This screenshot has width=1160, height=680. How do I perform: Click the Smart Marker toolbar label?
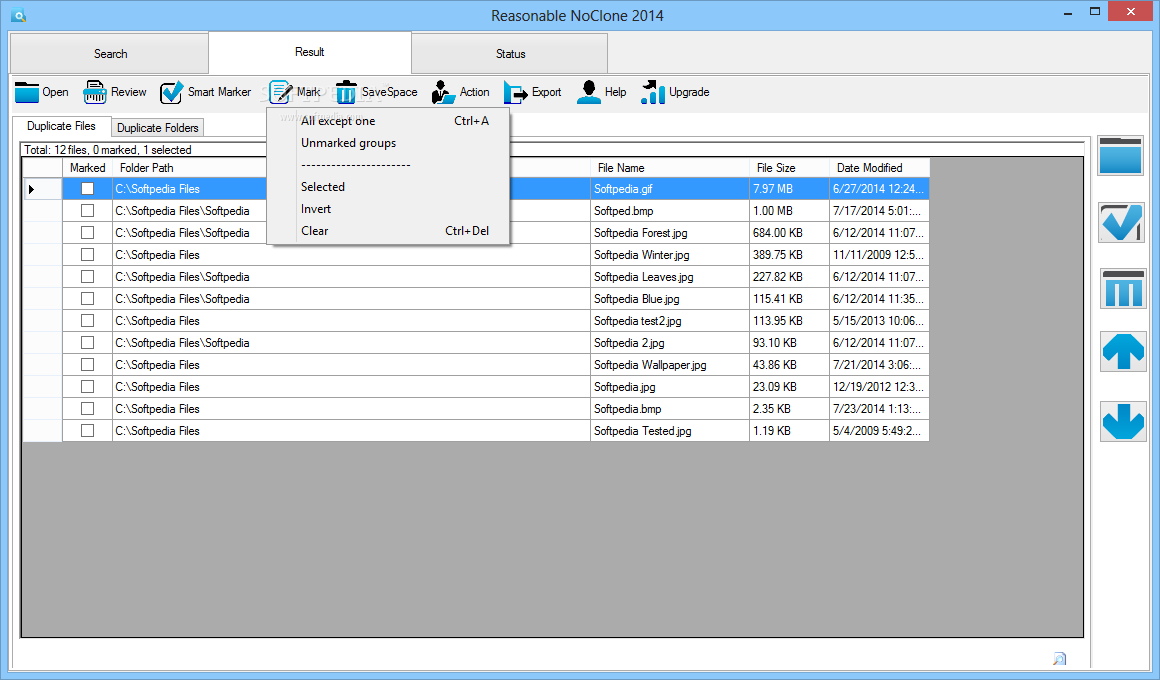coord(219,92)
